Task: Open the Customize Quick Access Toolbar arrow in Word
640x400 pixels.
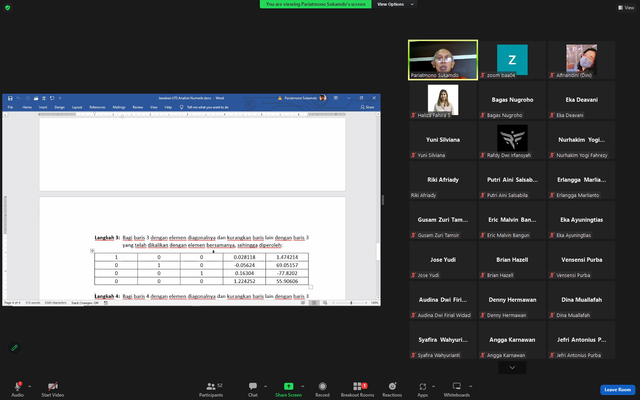Action: (60, 98)
